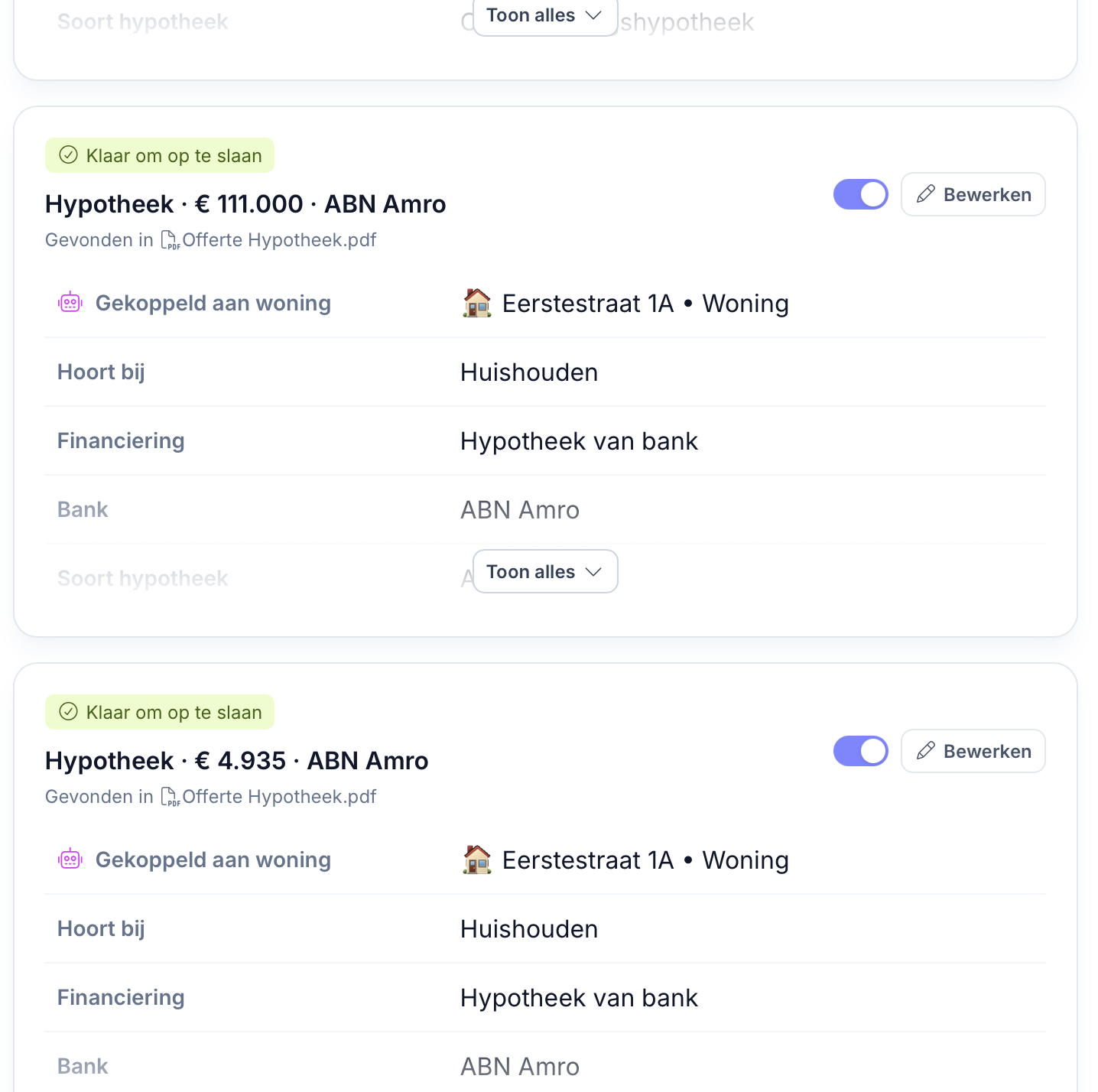Click Eerstestraat 1A • Woning in € 4.935 card
The height and width of the screenshot is (1092, 1098).
coord(645,860)
